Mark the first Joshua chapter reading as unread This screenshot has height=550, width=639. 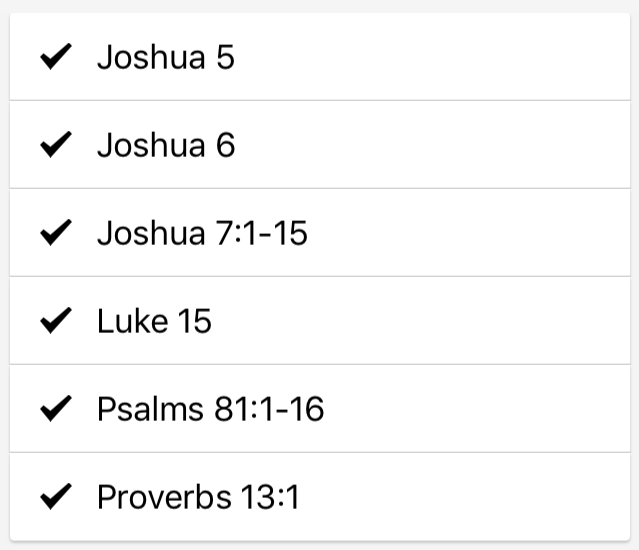[x=56, y=57]
